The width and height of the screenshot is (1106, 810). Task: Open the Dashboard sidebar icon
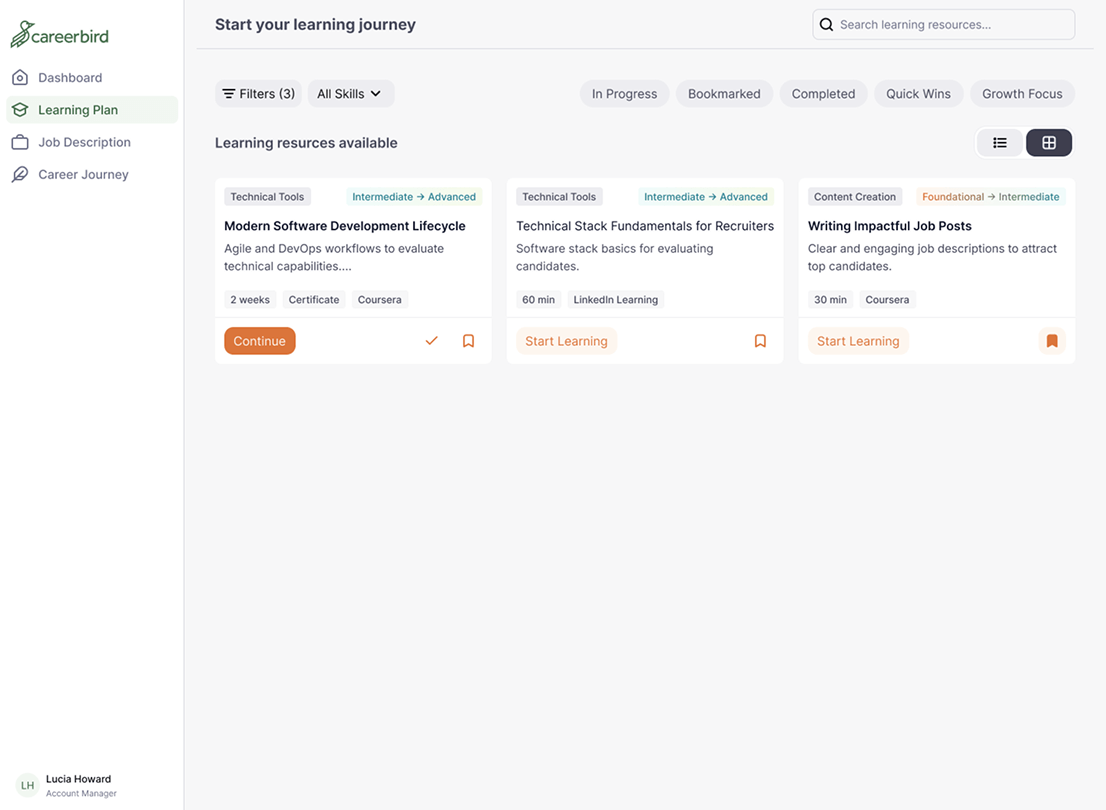tap(20, 77)
